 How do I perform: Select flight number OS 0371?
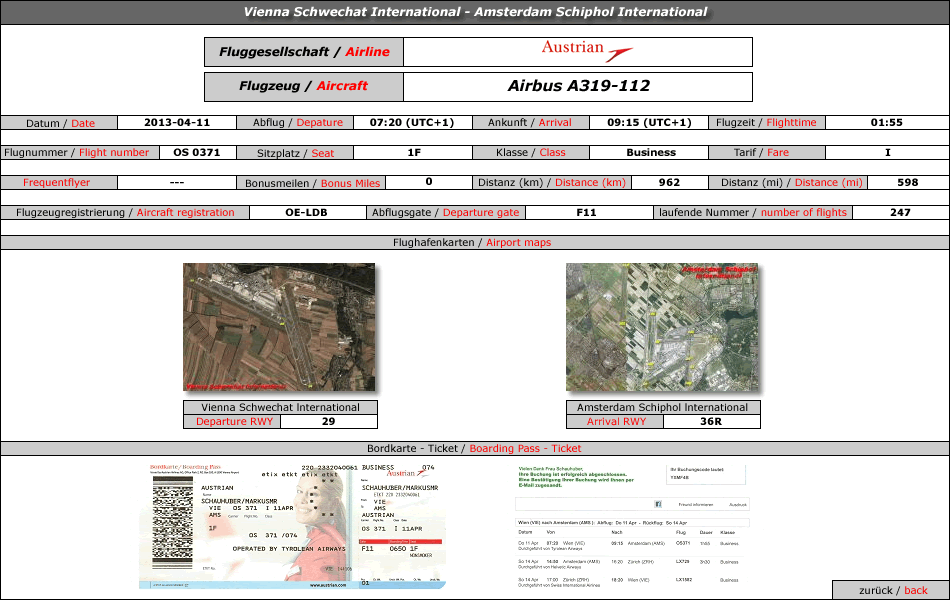tap(197, 153)
